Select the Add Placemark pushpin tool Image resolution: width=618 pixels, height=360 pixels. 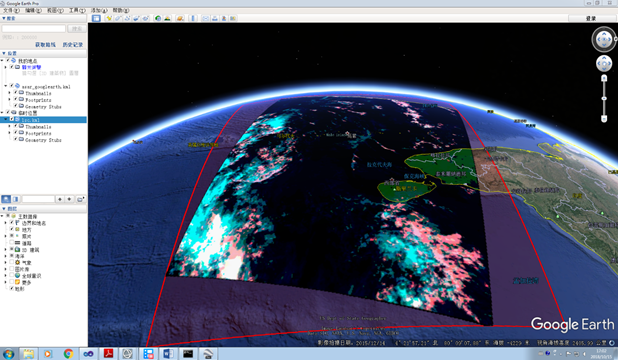109,18
